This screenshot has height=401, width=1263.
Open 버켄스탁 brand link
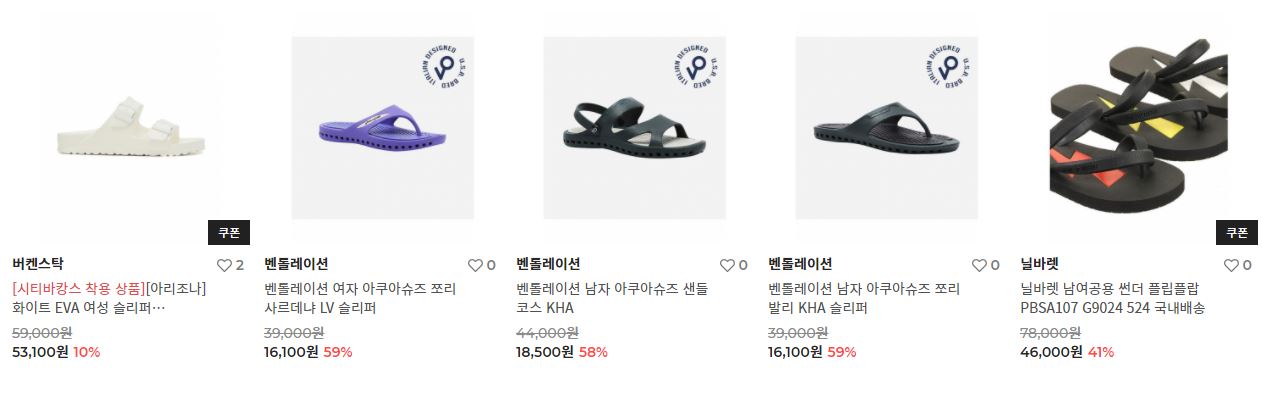38,265
